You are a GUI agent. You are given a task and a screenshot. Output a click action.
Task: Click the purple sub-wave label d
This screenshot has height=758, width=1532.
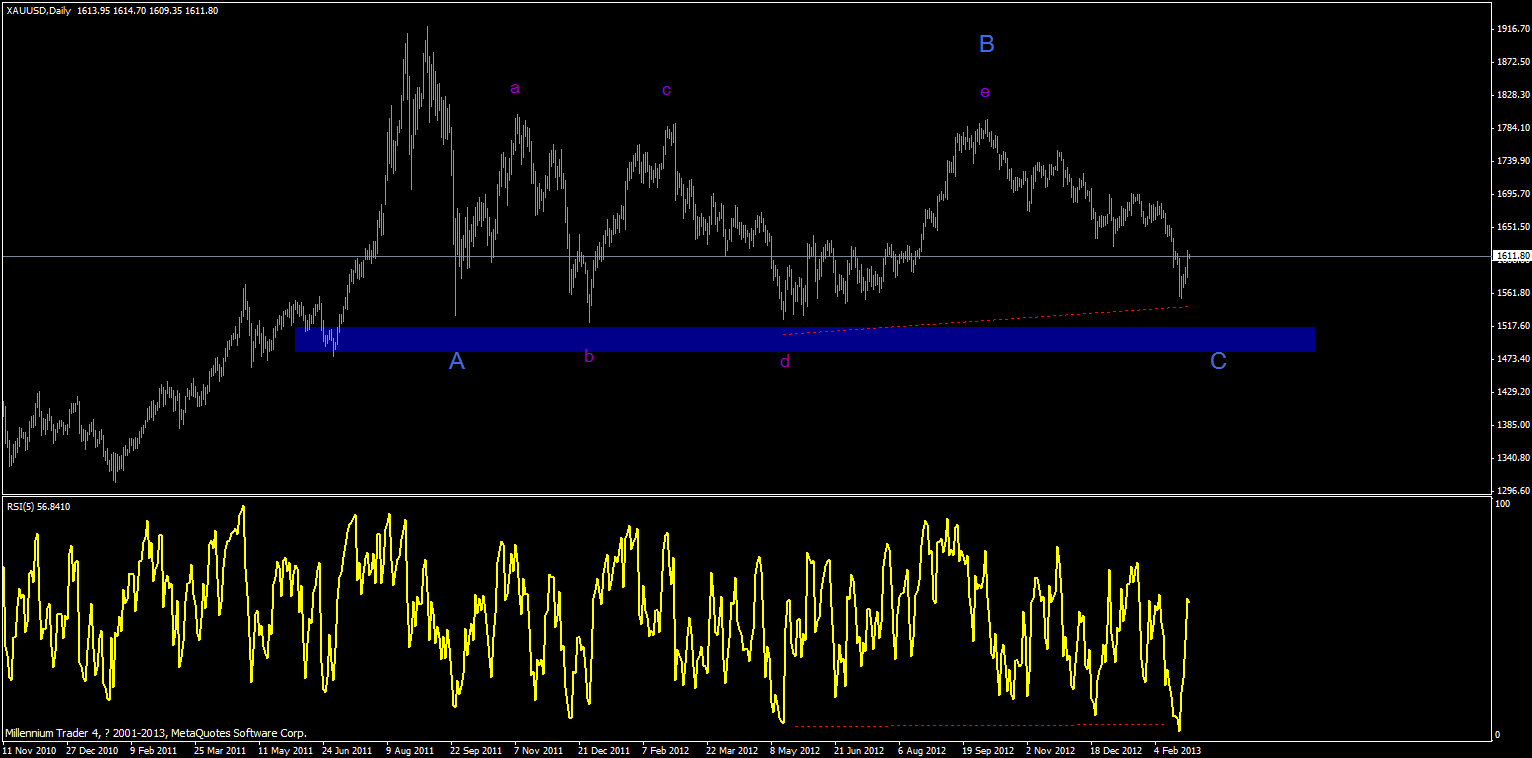coord(785,361)
